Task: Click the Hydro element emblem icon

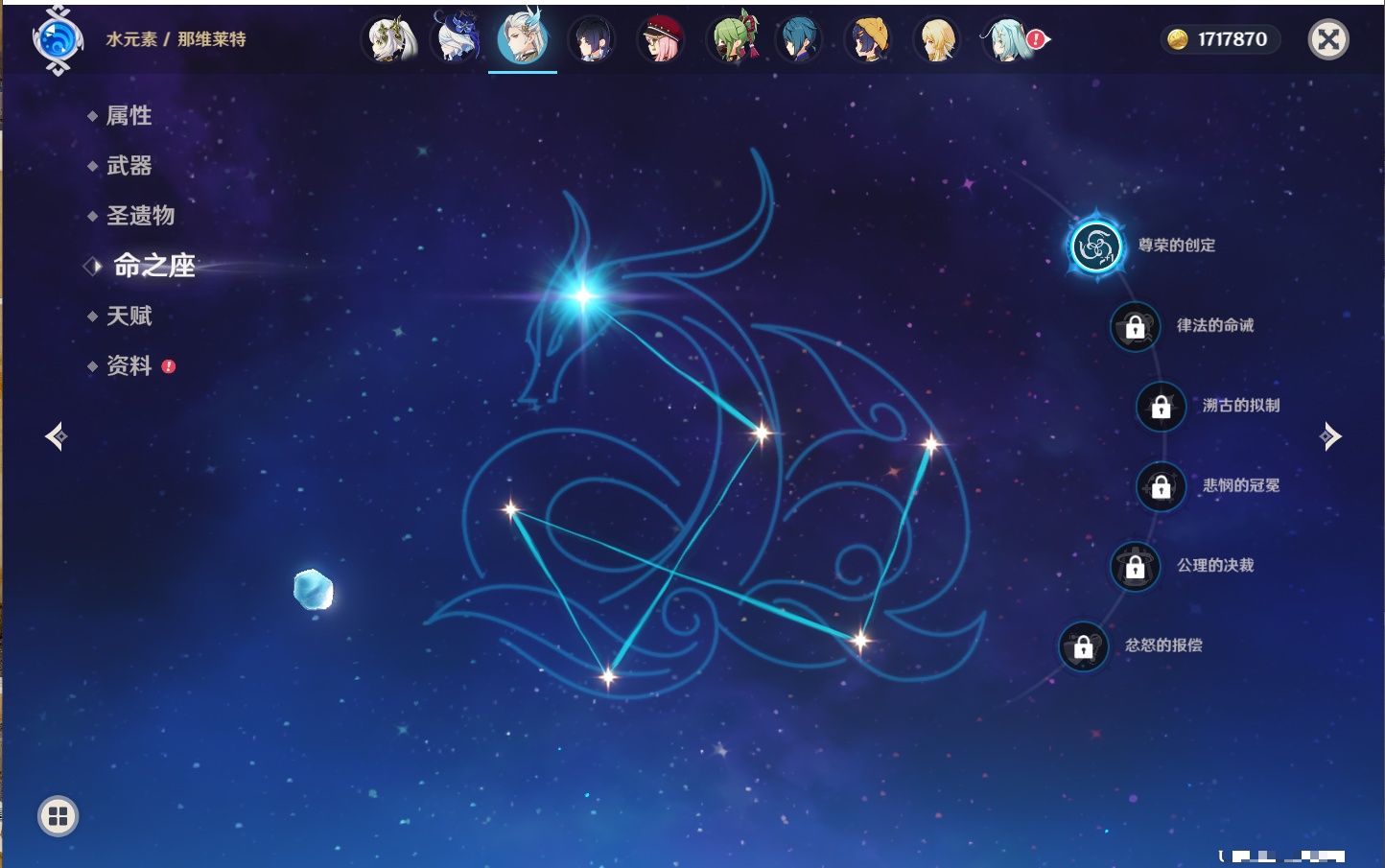Action: click(57, 40)
